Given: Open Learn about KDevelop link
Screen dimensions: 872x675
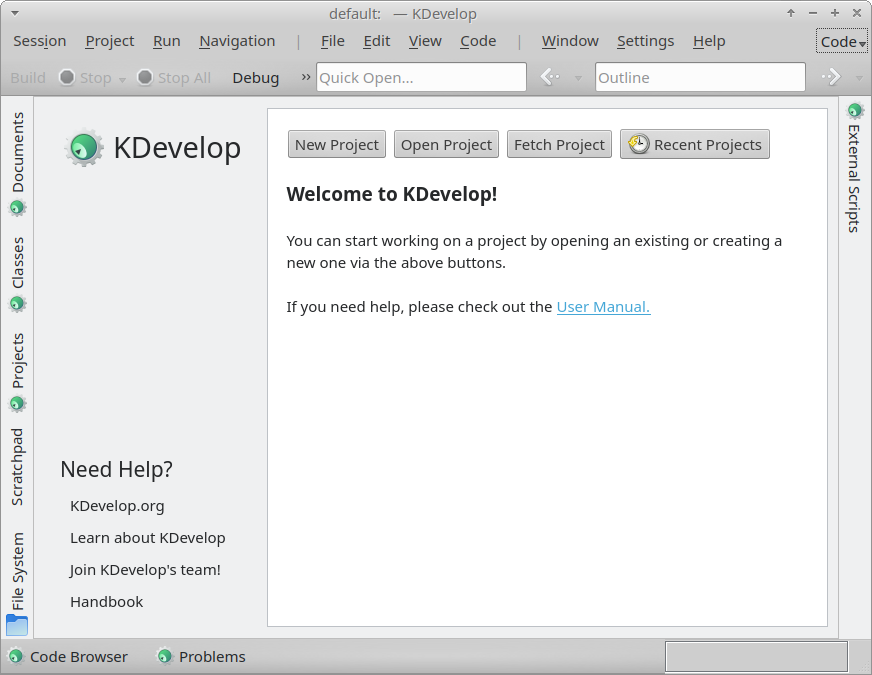Looking at the screenshot, I should pyautogui.click(x=148, y=538).
